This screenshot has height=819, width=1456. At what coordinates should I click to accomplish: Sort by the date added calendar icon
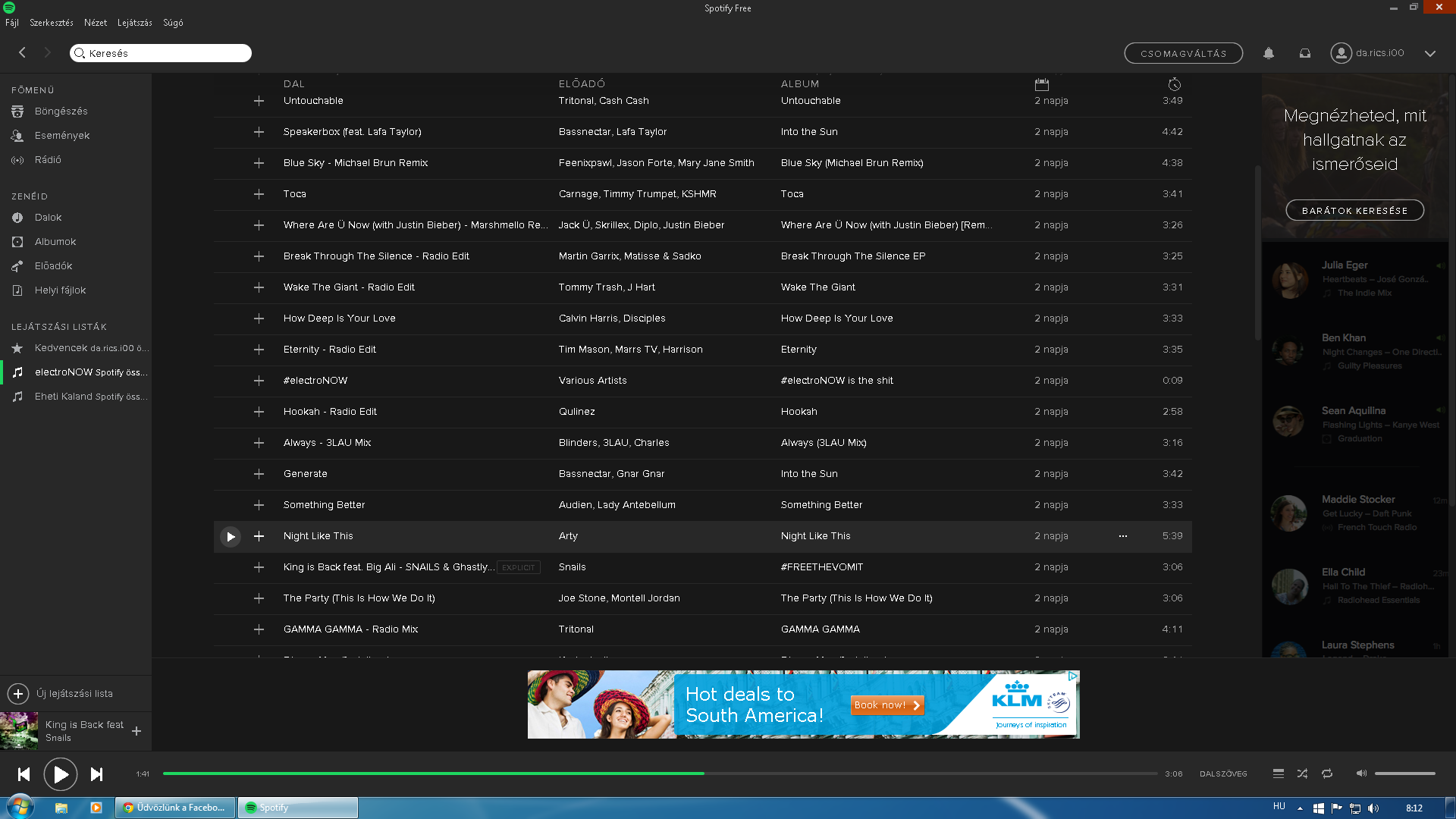pos(1041,84)
